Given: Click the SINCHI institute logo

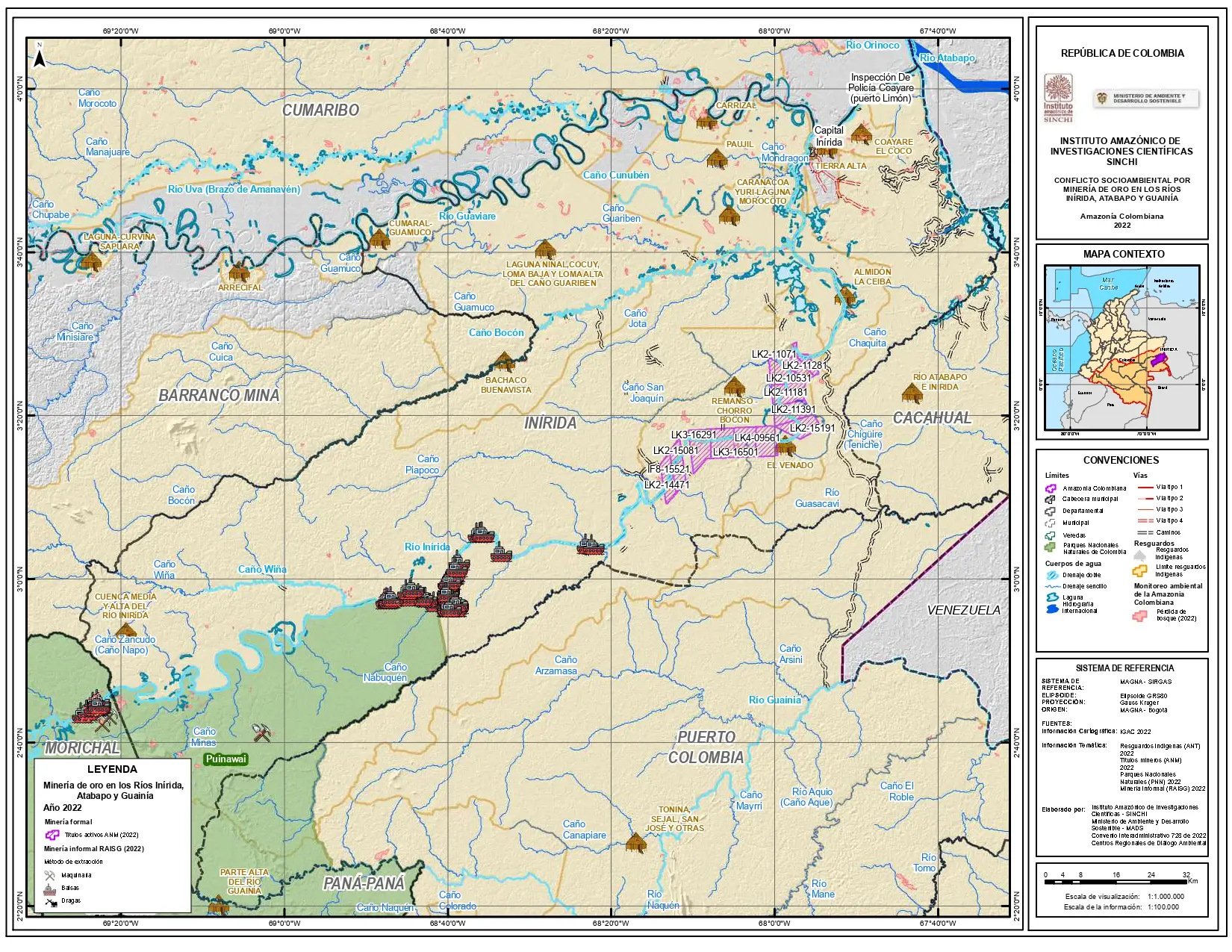Looking at the screenshot, I should point(1058,97).
